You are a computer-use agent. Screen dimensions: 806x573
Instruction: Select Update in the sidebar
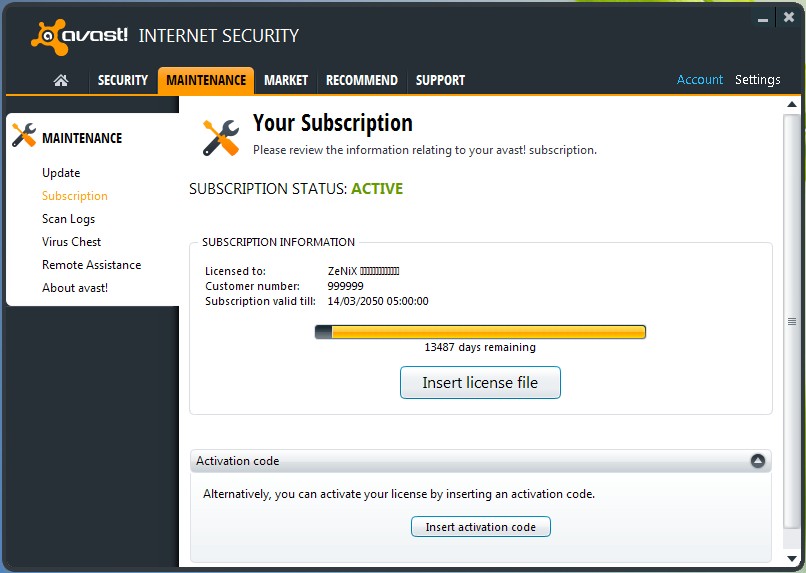(61, 173)
